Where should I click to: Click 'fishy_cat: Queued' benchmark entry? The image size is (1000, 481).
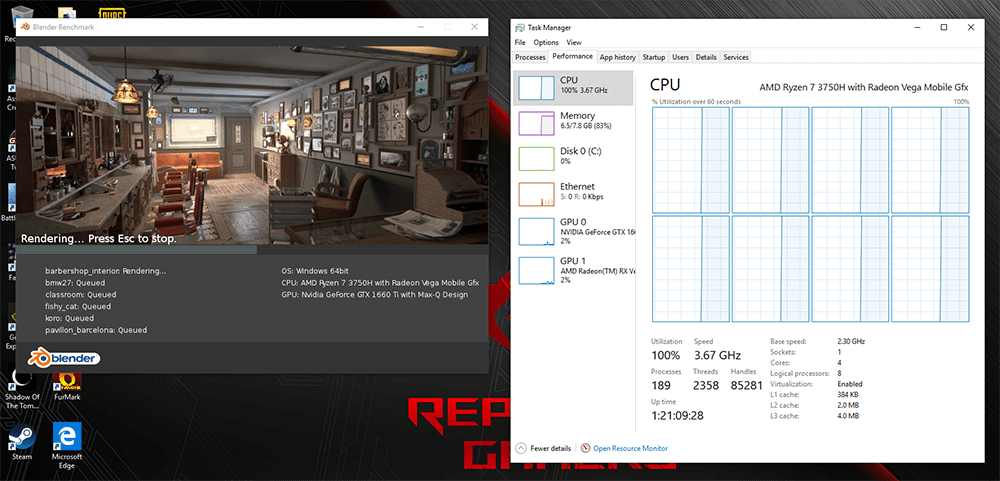78,306
